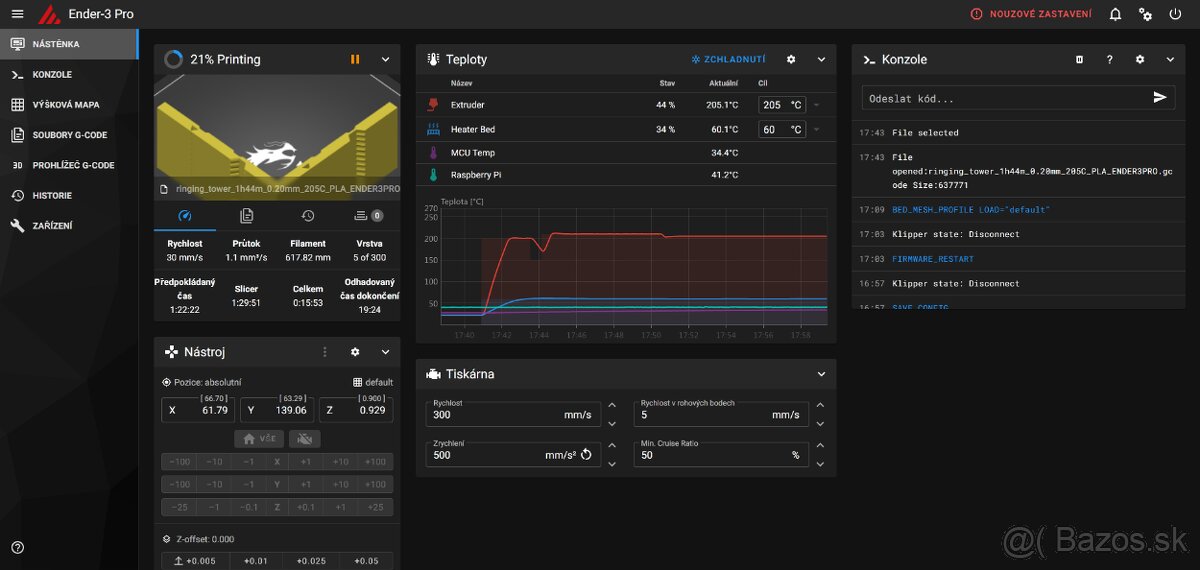Open temperature panel gear settings
Viewport: 1200px width, 570px height.
[791, 60]
